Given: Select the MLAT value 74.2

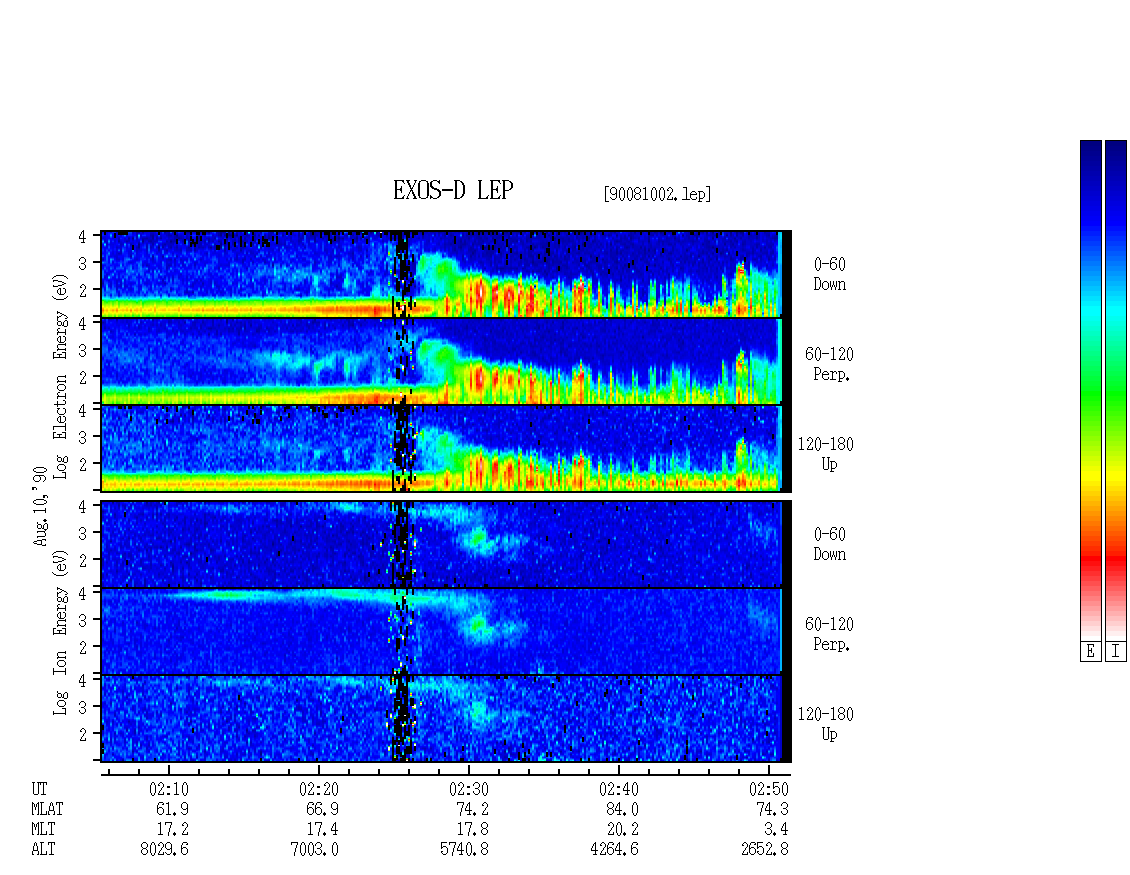Looking at the screenshot, I should coord(472,809).
